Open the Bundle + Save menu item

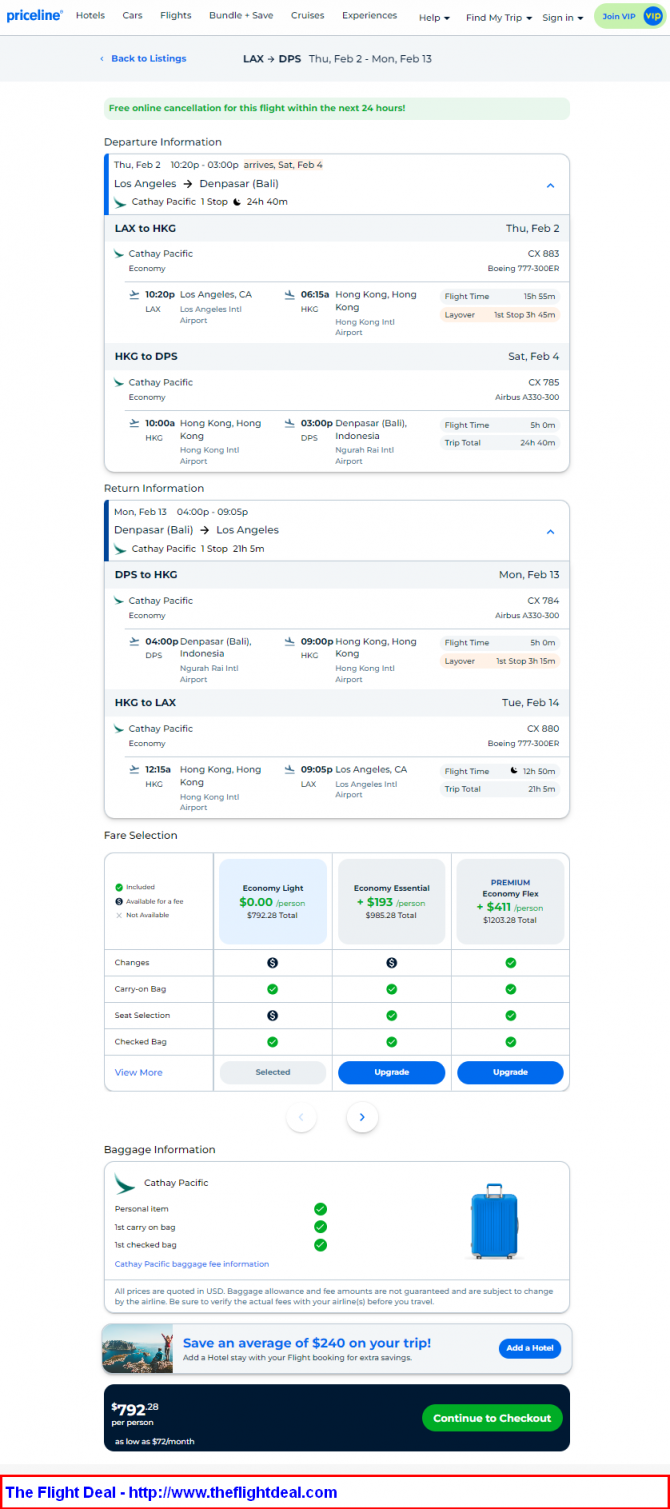coord(241,16)
